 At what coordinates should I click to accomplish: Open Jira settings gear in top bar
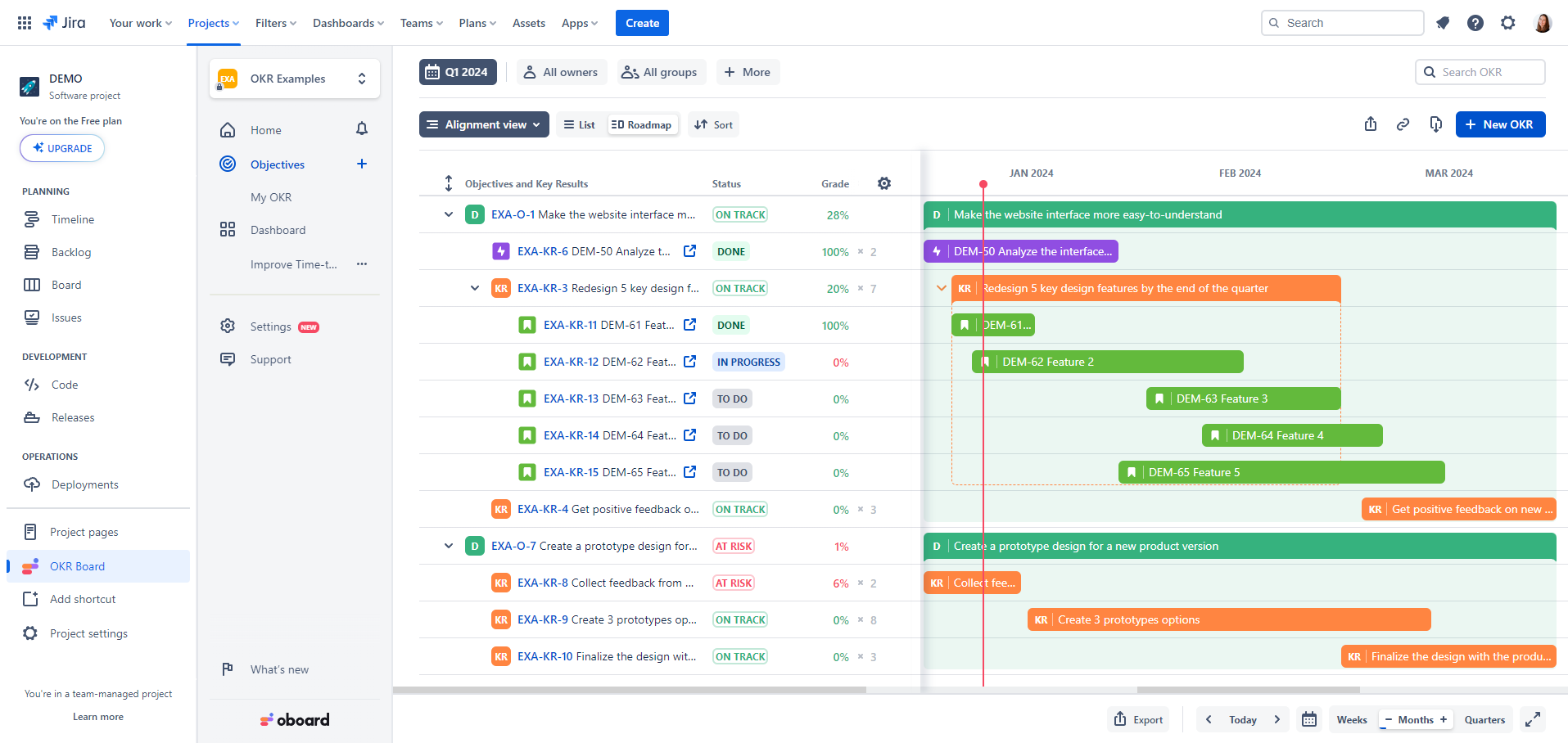pos(1508,23)
